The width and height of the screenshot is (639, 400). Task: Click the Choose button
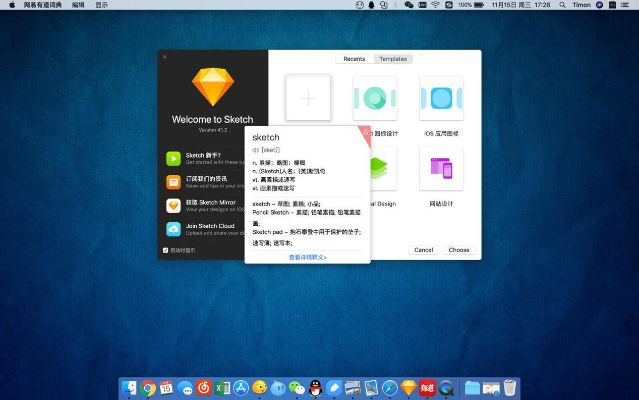pos(459,250)
